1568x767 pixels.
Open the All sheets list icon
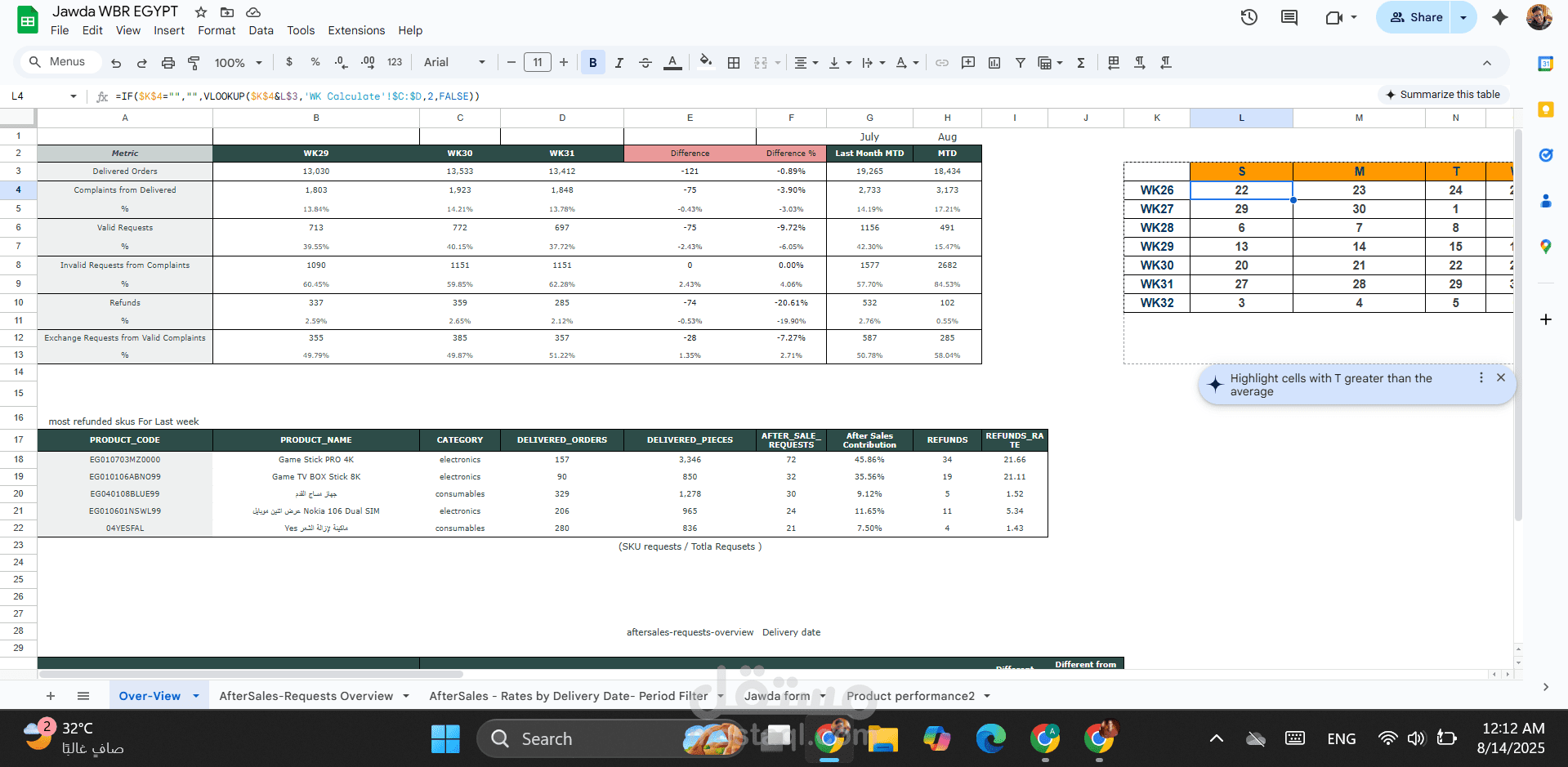click(83, 696)
